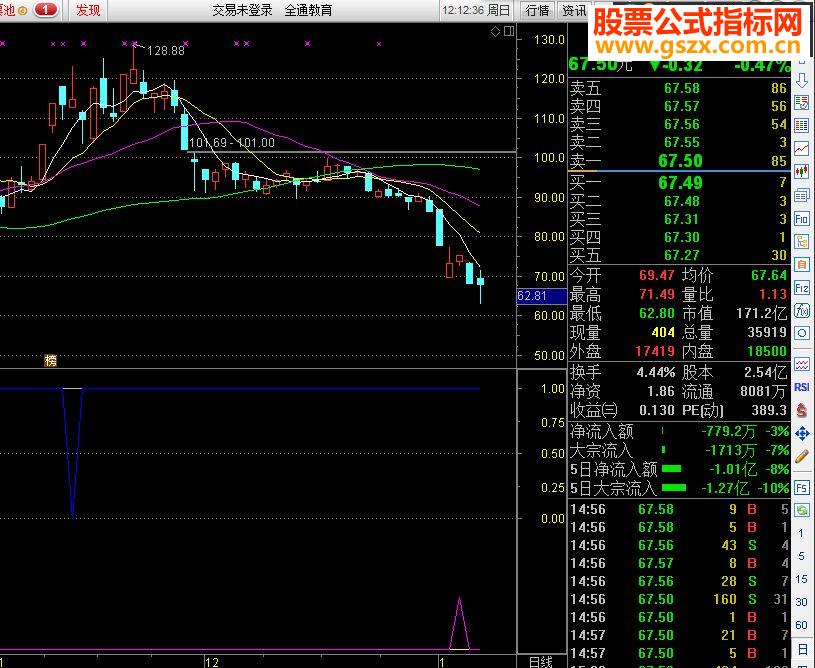
Task: Click the 最低 value 62.80
Action: tap(656, 313)
